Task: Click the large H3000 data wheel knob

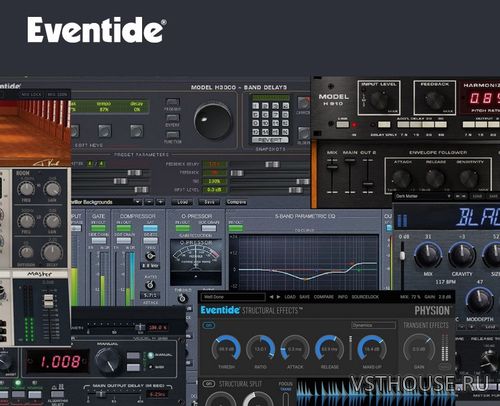Action: tap(213, 121)
